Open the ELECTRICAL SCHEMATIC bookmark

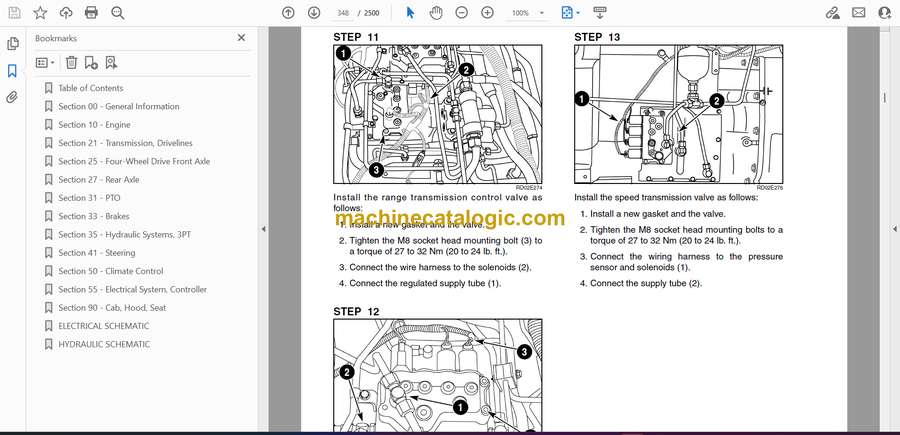(x=103, y=326)
